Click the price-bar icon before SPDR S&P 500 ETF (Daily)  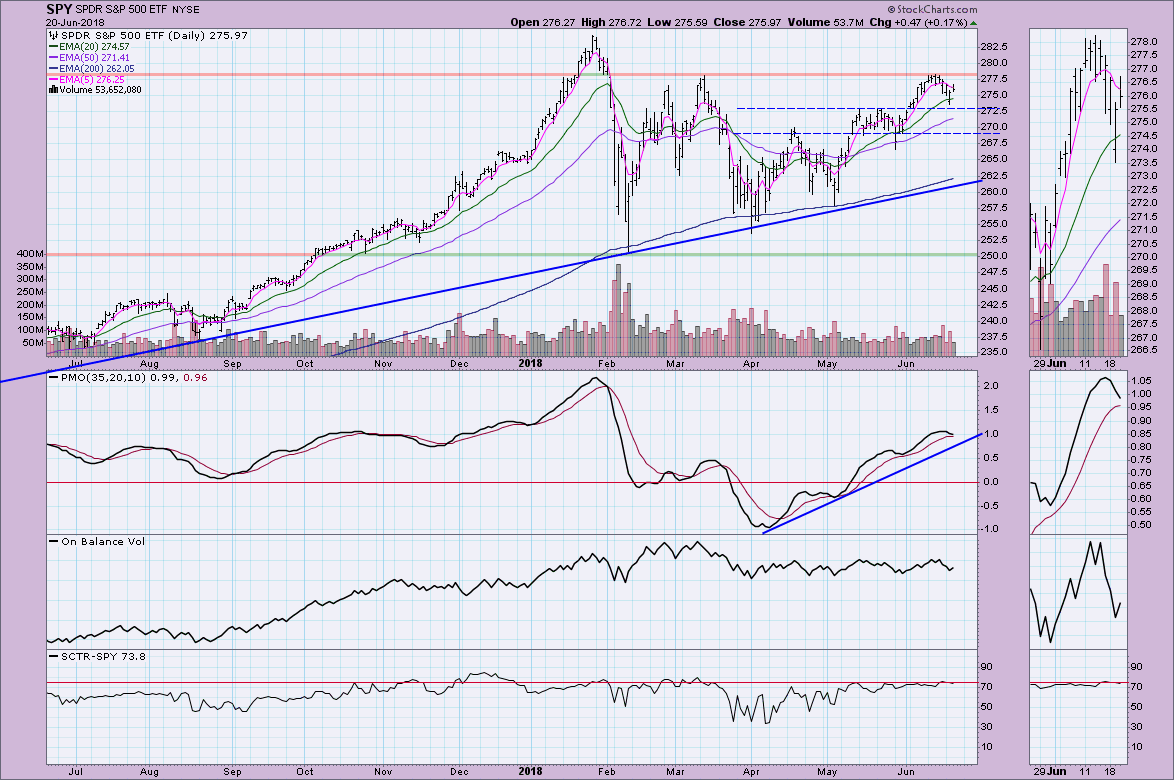(x=53, y=35)
